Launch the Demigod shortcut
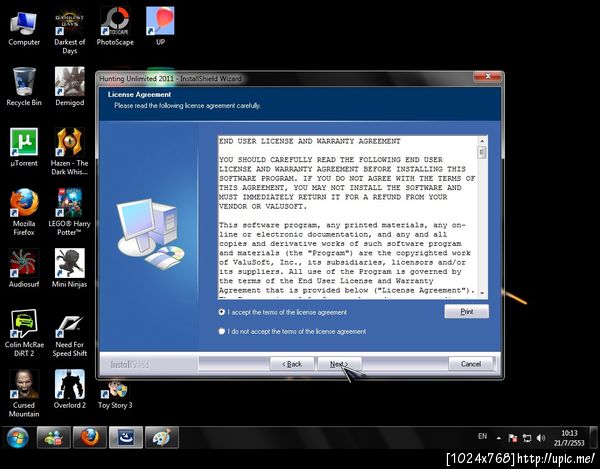The image size is (600, 469). click(69, 87)
